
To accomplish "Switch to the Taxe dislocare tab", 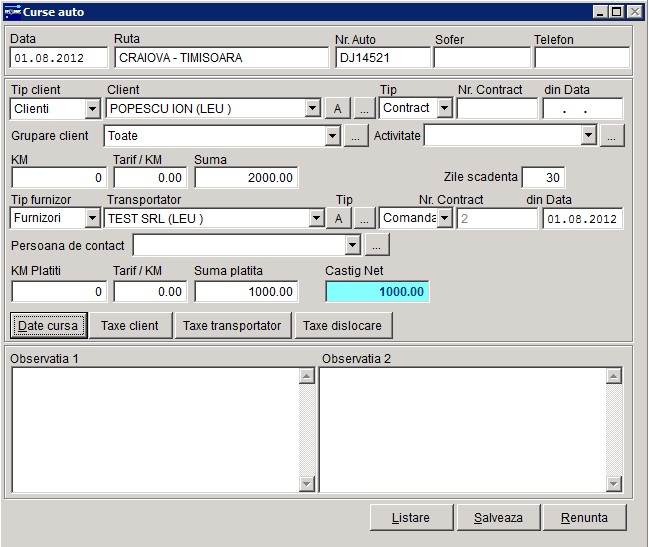I will [343, 326].
